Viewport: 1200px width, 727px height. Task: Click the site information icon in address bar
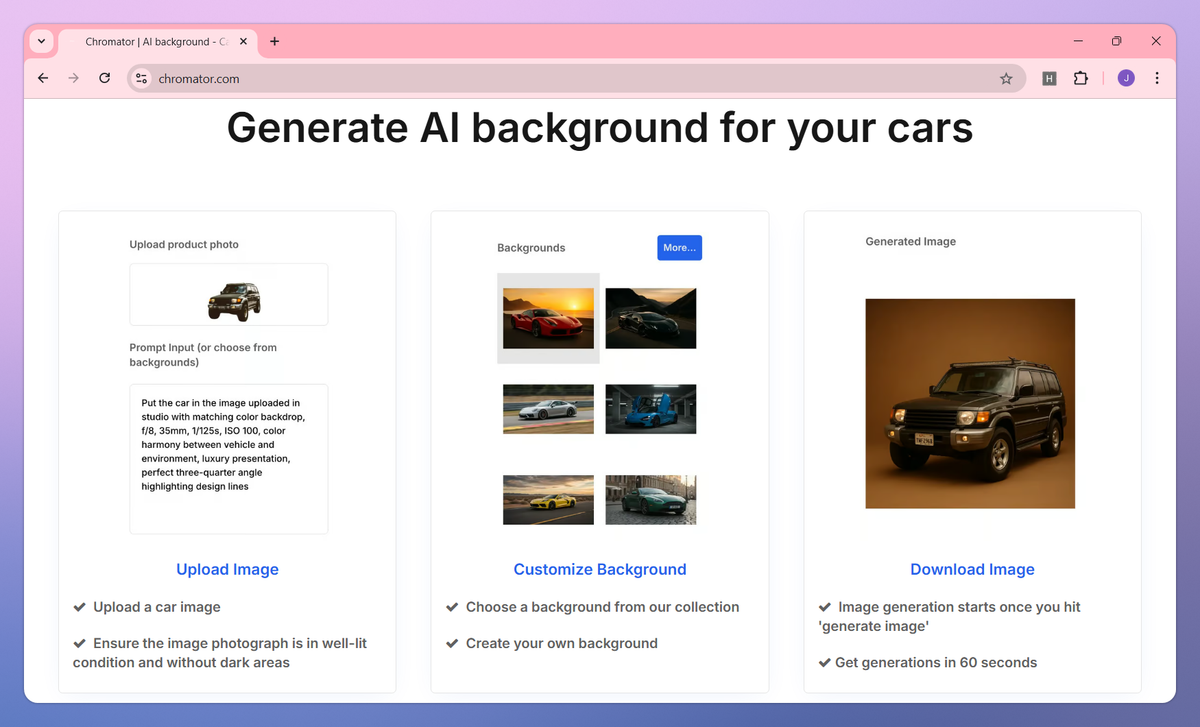coord(141,78)
